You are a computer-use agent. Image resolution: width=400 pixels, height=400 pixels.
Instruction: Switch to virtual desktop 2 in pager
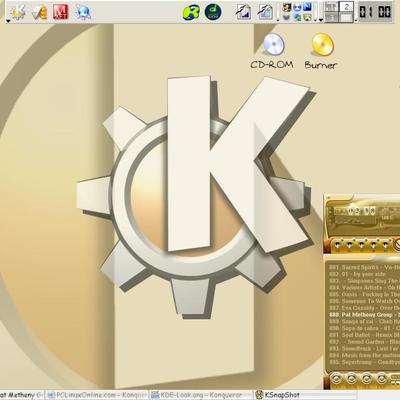(x=347, y=7)
